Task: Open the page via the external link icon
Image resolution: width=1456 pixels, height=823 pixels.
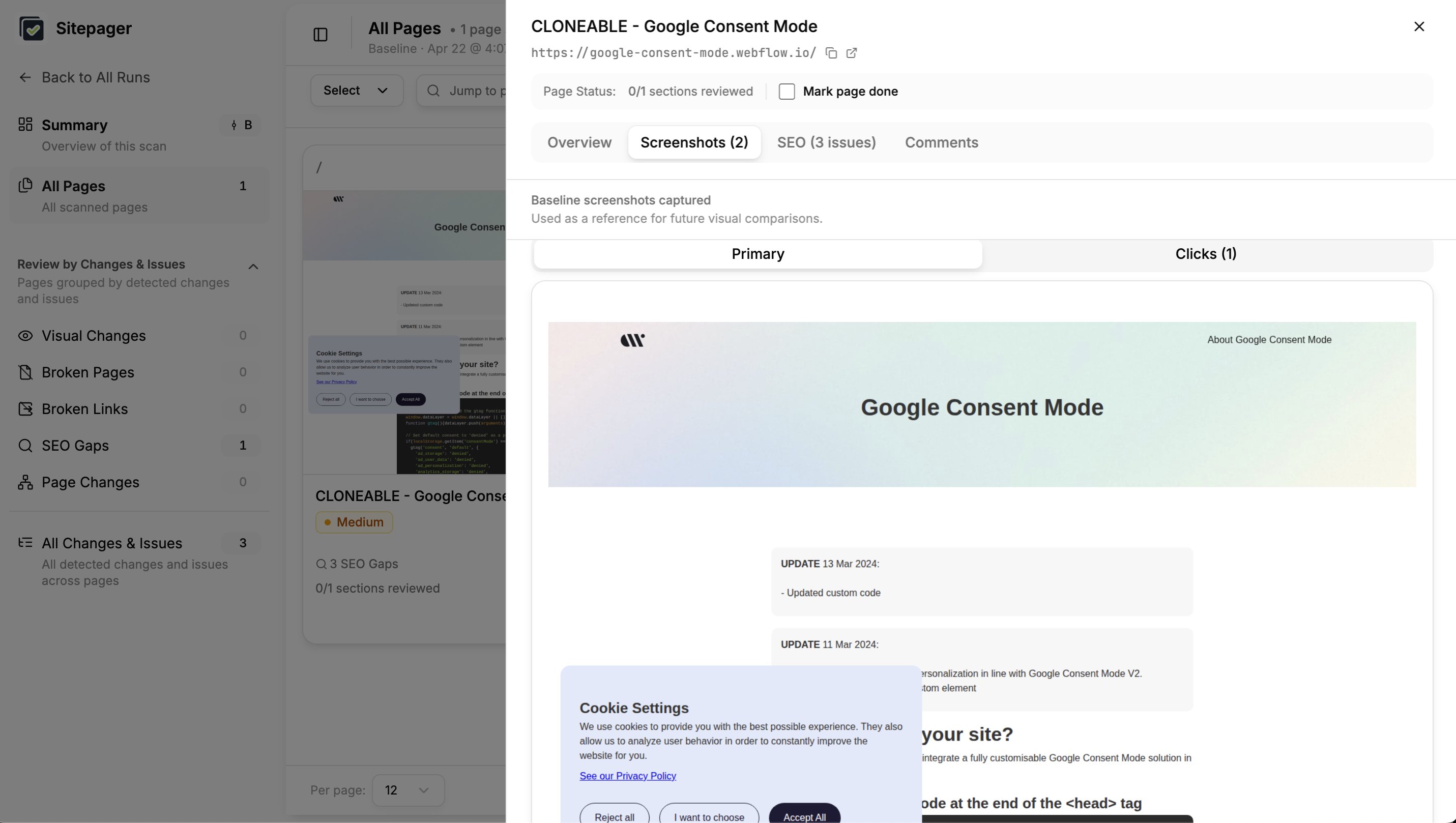Action: coord(851,52)
